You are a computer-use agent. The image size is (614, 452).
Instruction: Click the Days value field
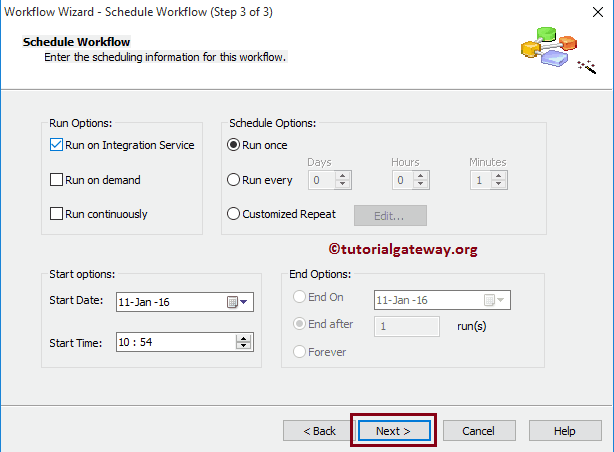(322, 180)
